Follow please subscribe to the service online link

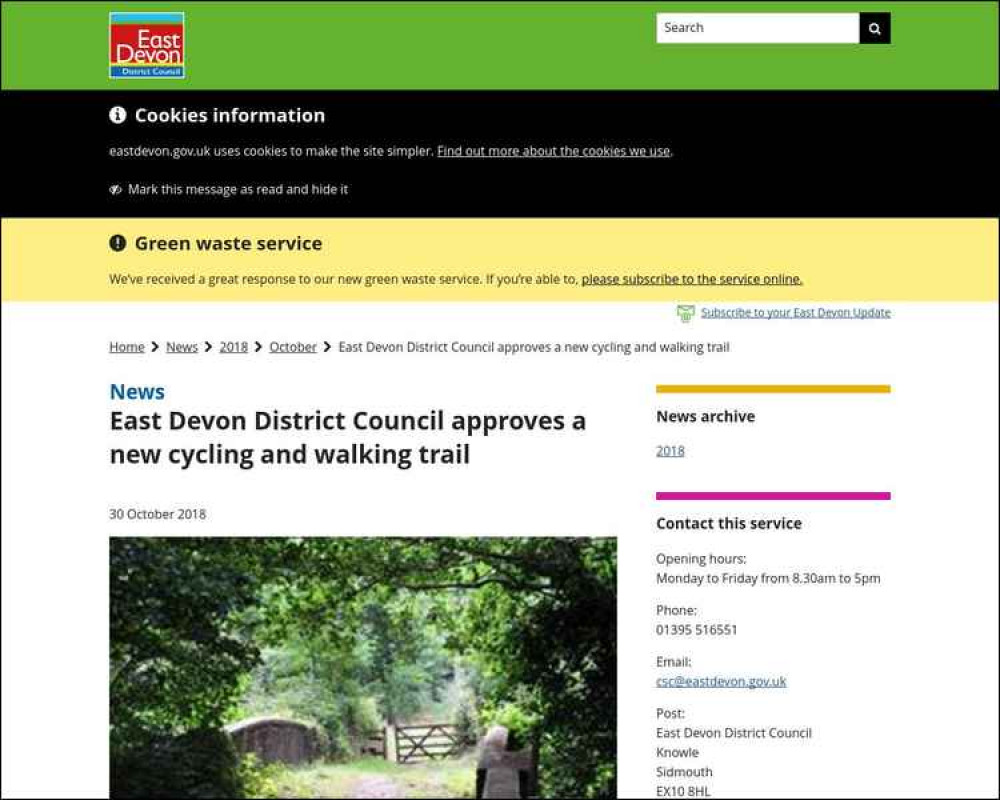pyautogui.click(x=692, y=279)
